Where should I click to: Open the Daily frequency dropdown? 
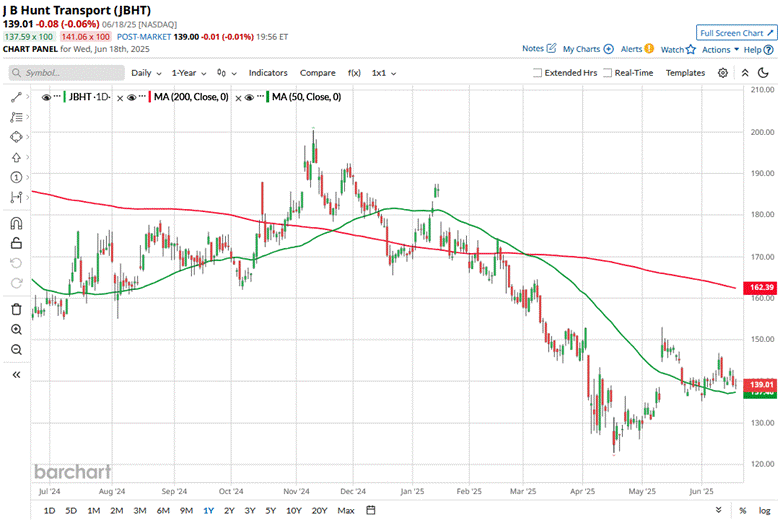(x=146, y=73)
